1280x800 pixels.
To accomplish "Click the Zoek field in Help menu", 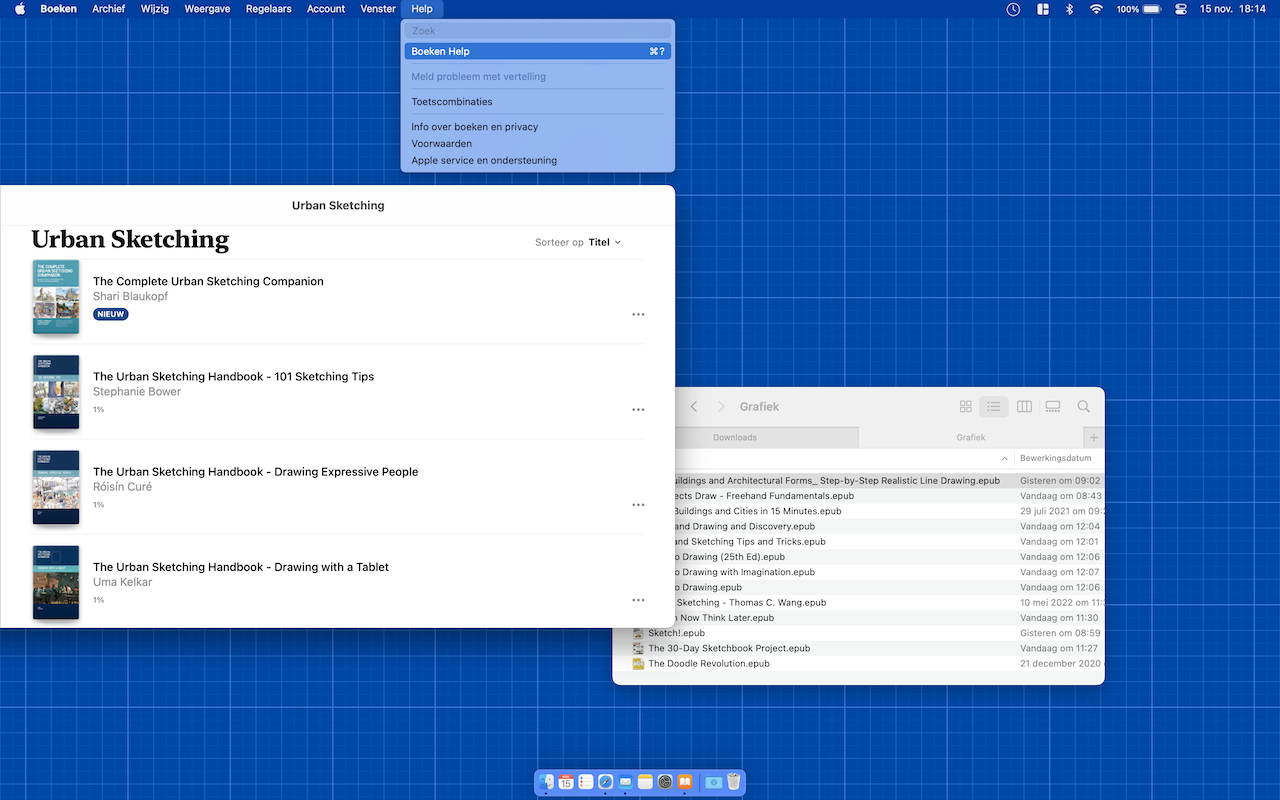I will 537,31.
